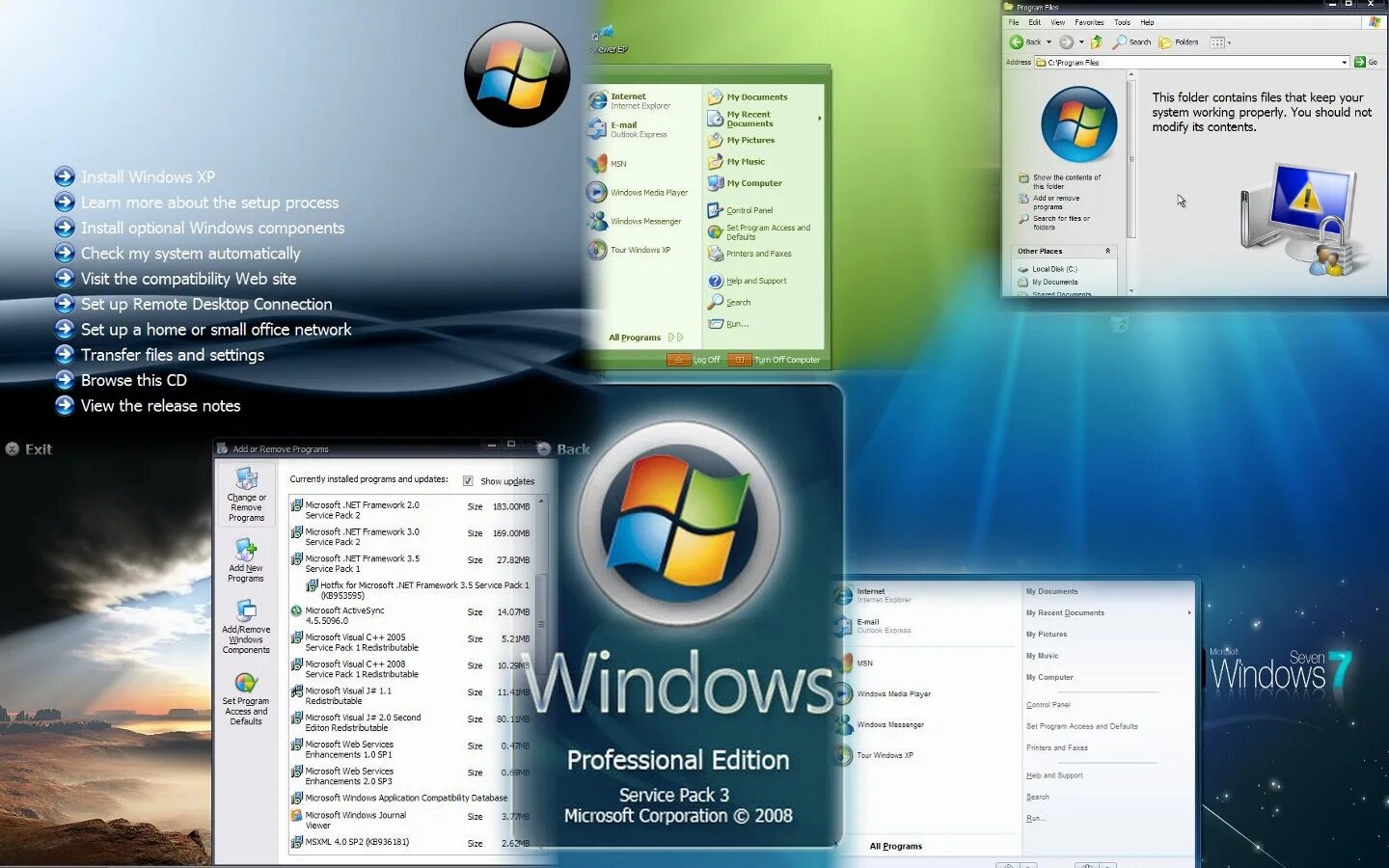Open My Documents in Other Places
Screen dimensions: 1389x868
[1048, 283]
